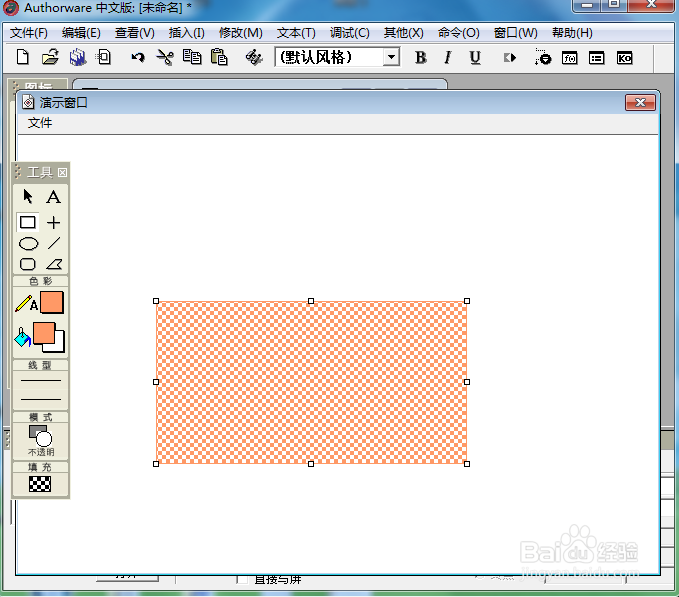Close the presentation window
The image size is (679, 597).
pyautogui.click(x=640, y=103)
